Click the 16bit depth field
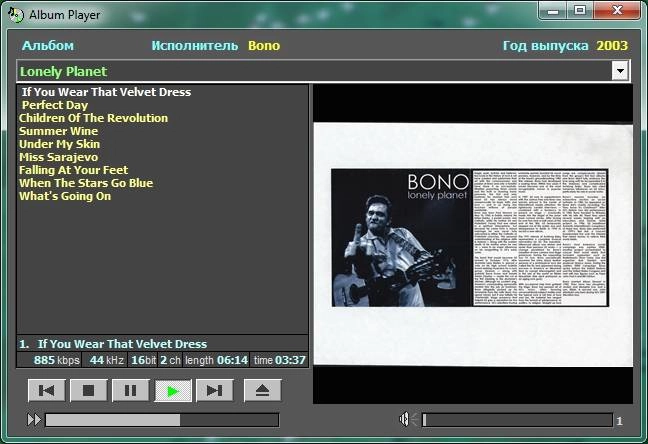Screen dimensions: 648x444 click(x=143, y=360)
